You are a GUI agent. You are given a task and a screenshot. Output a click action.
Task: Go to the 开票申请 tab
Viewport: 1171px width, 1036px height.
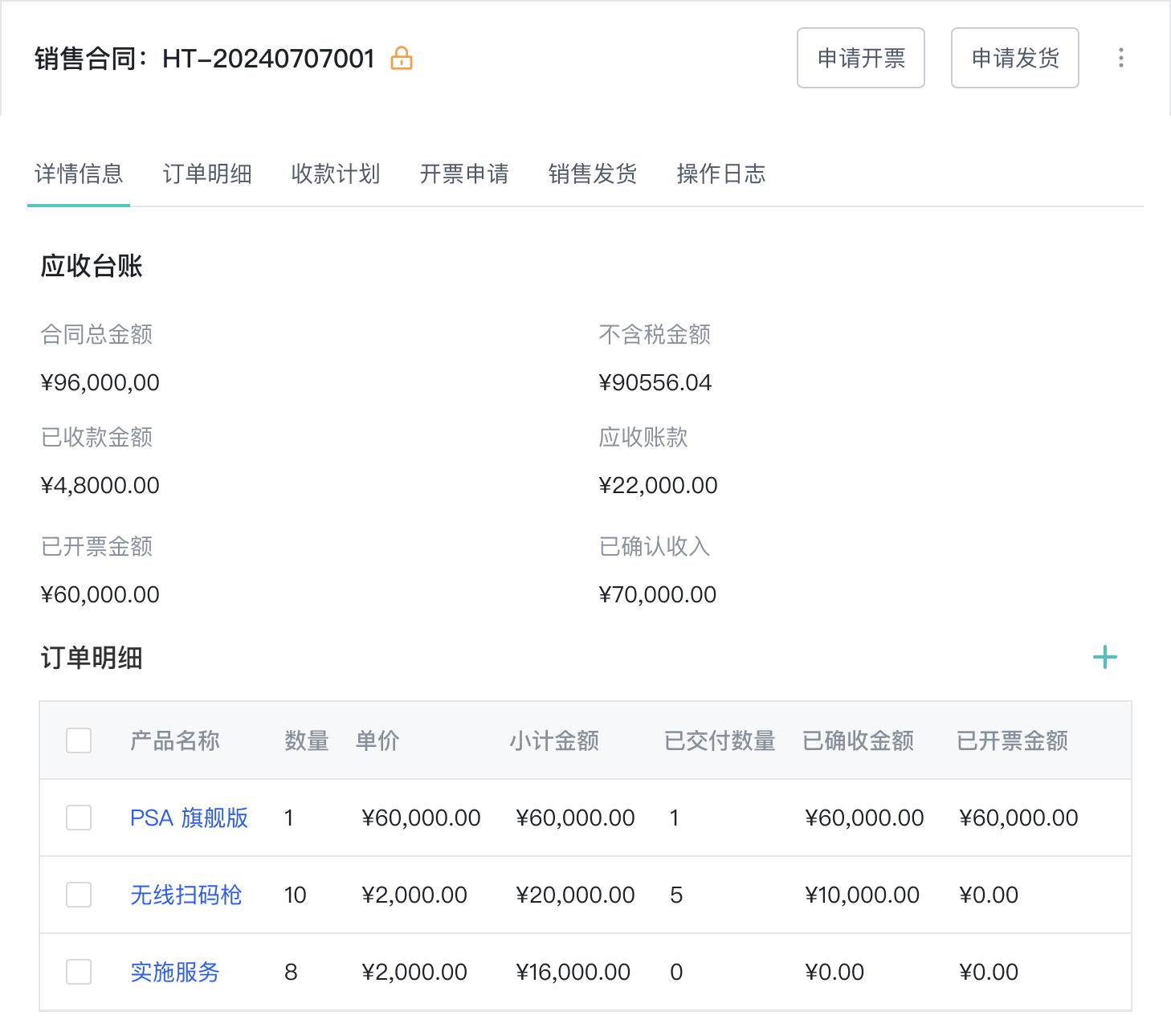coord(464,174)
